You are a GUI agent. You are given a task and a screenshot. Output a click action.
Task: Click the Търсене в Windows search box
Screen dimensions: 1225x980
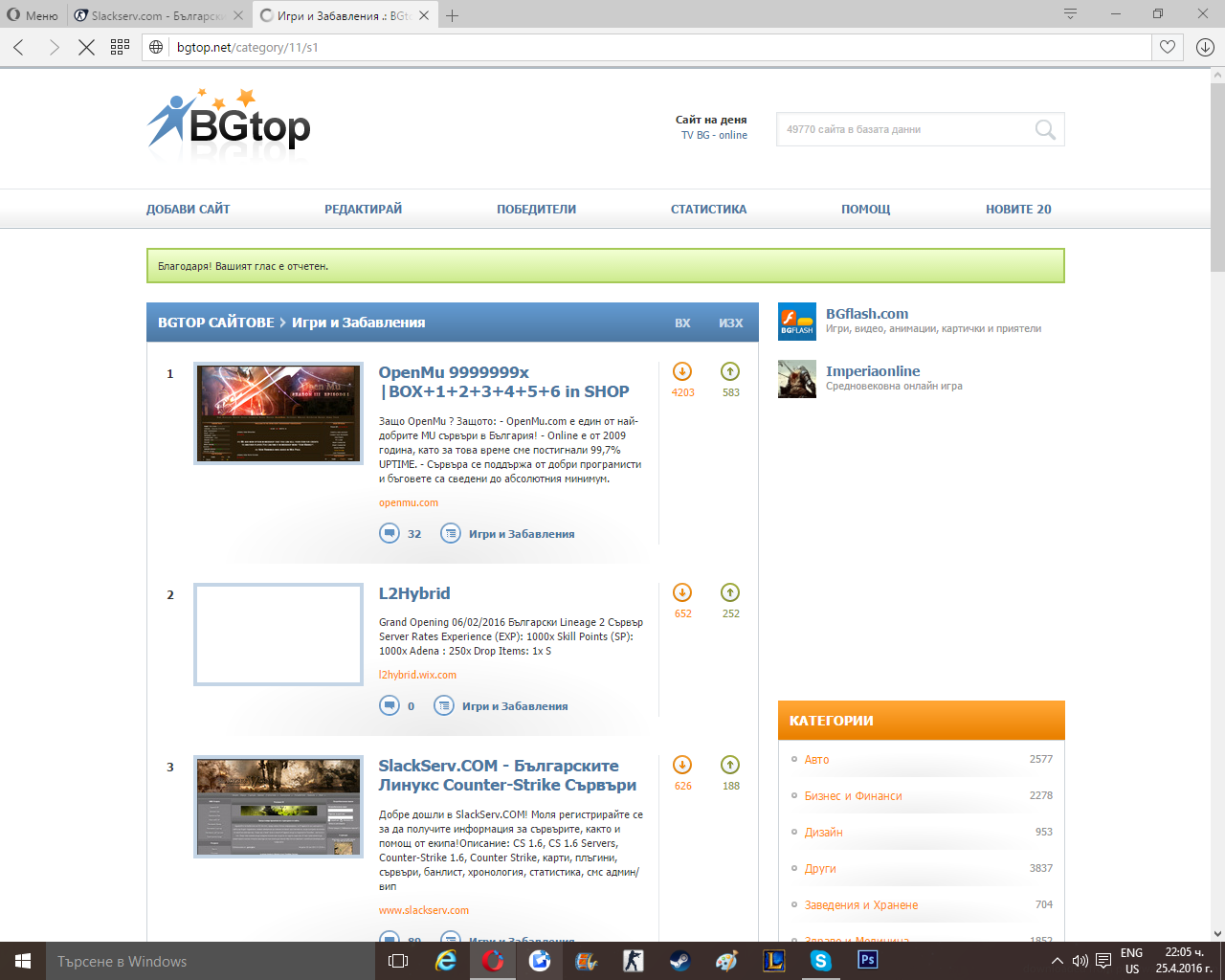210,961
